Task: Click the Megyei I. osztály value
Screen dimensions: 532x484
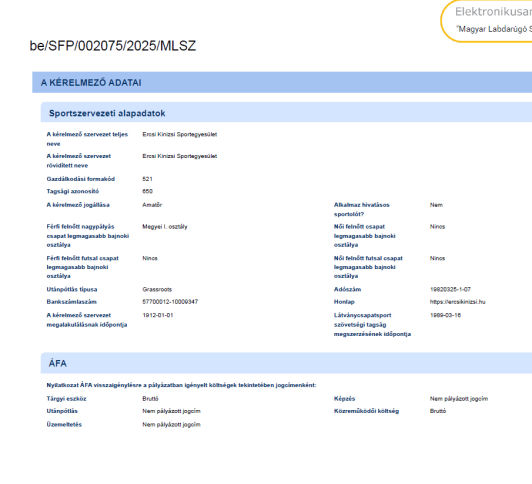Action: pyautogui.click(x=165, y=227)
